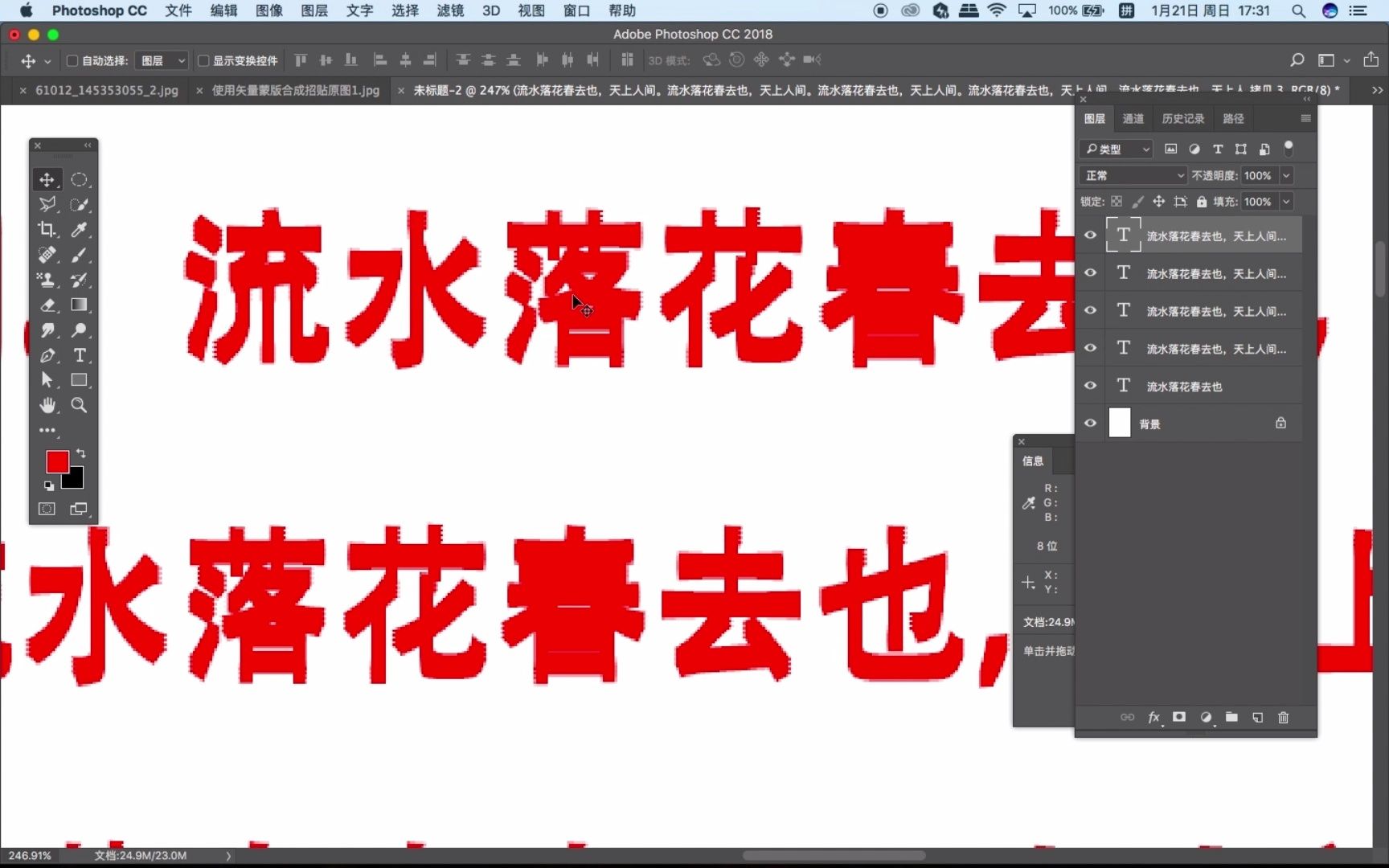Select the Eyedropper tool
The image size is (1389, 868).
coord(80,230)
